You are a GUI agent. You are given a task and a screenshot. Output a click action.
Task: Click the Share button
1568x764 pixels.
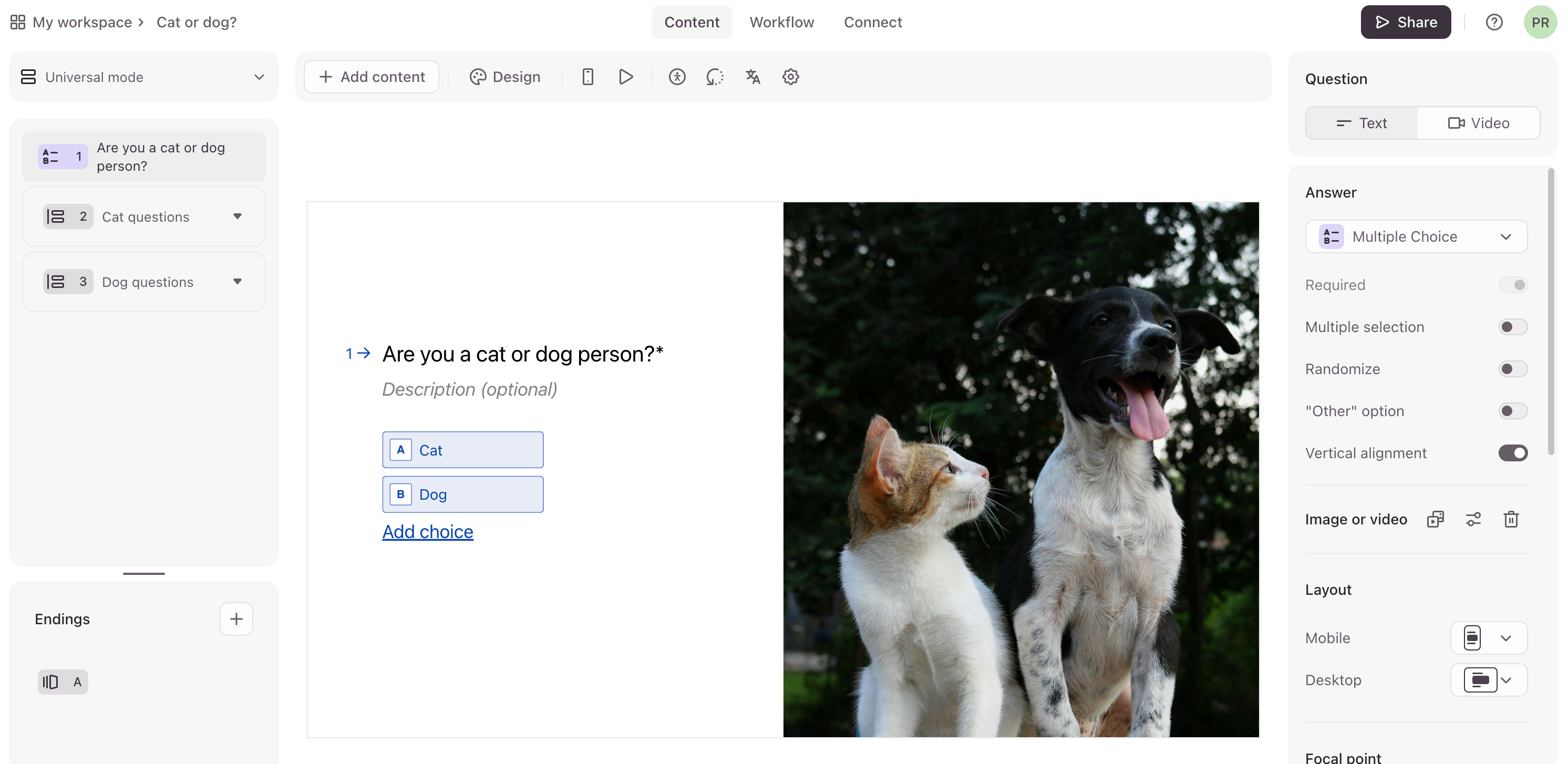point(1406,23)
